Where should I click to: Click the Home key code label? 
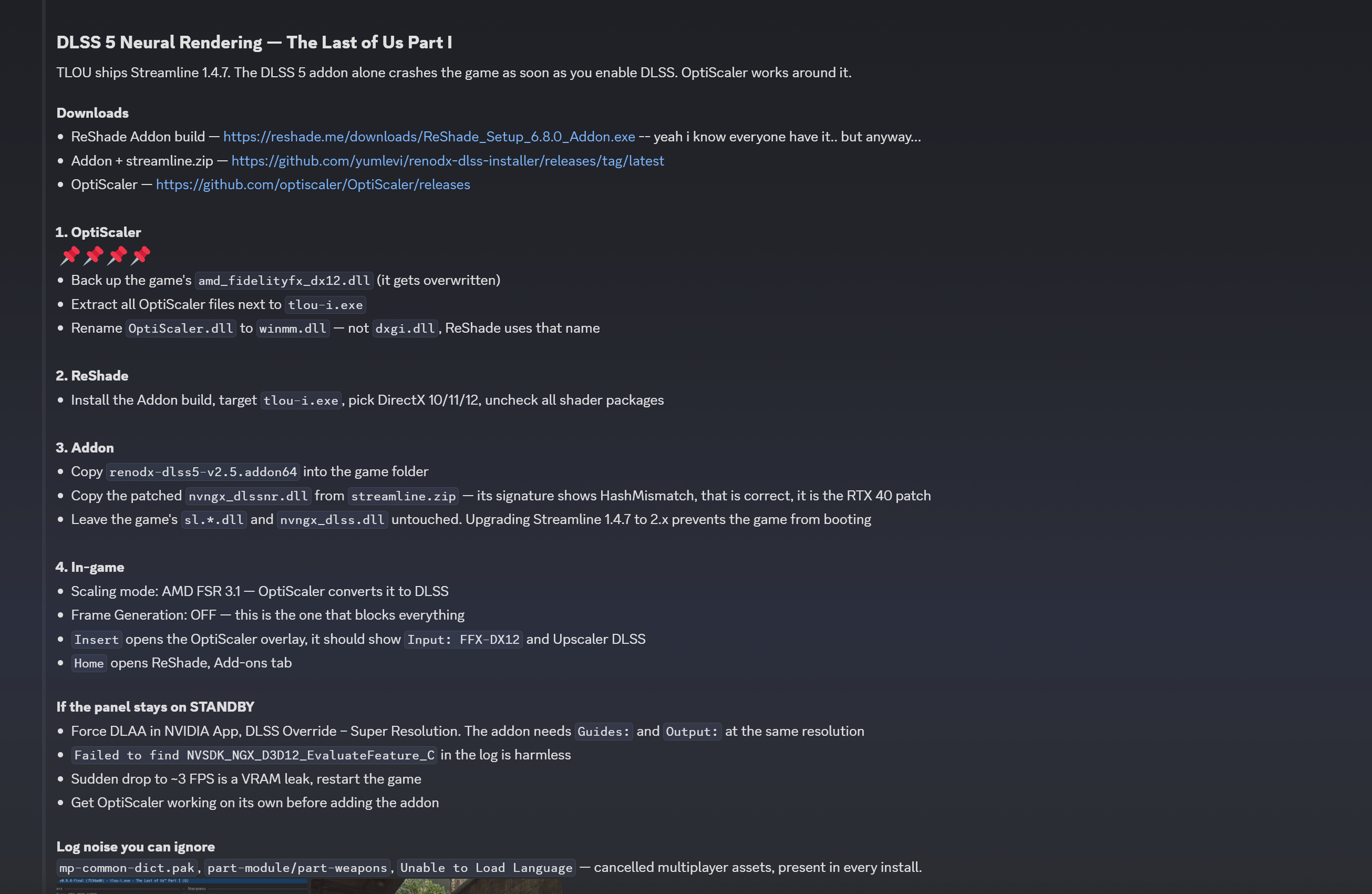click(x=89, y=663)
